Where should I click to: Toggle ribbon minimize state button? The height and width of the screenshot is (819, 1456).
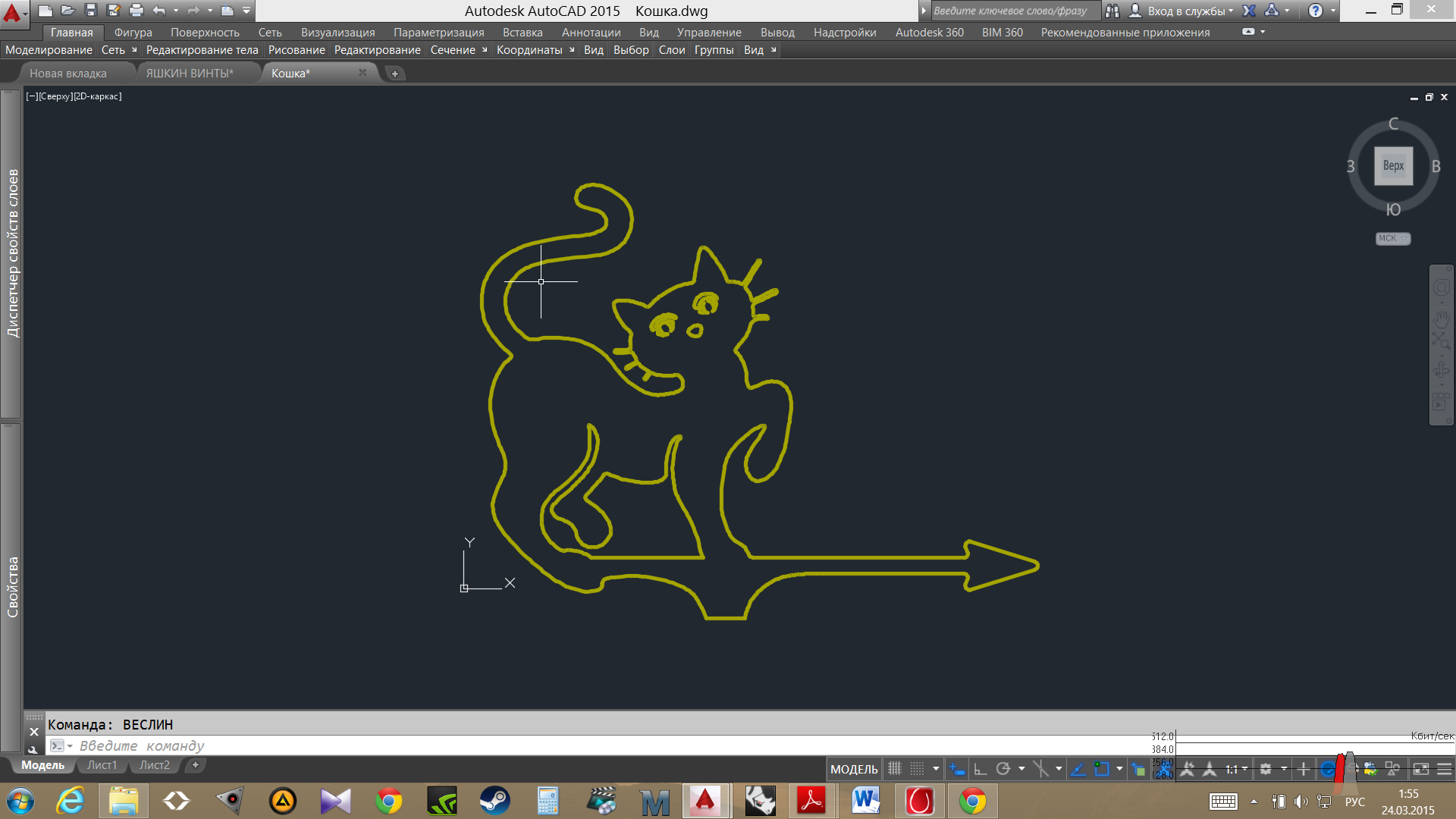coord(1248,32)
